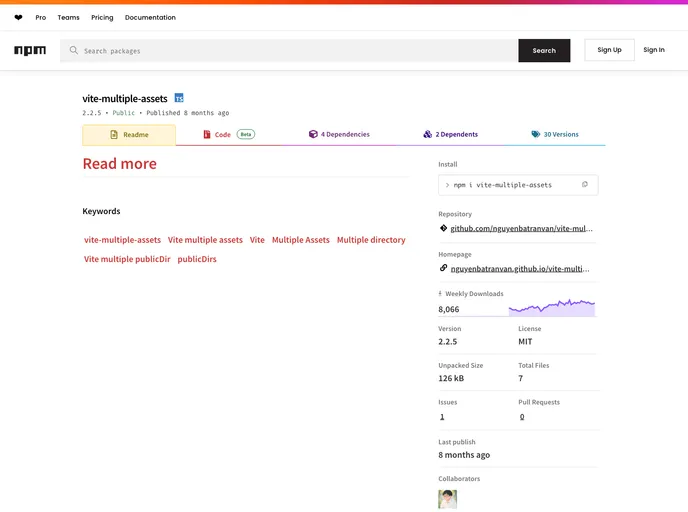
Task: Open the Pro menu item
Action: 41,18
